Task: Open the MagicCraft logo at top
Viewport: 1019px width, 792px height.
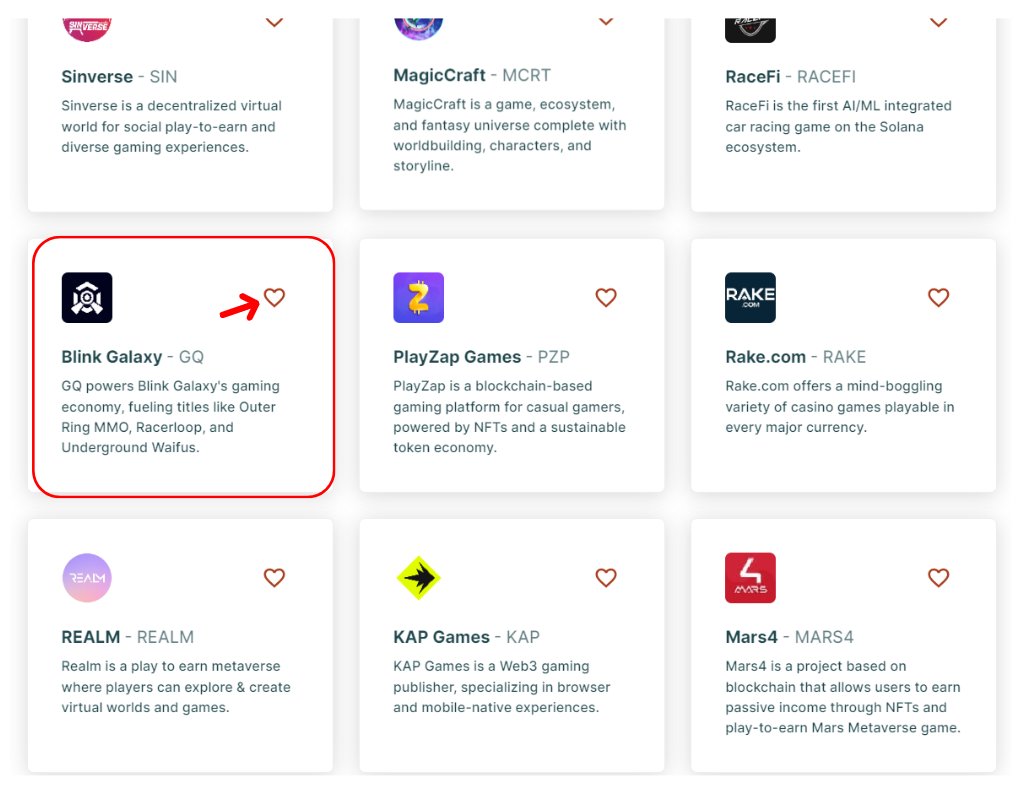Action: pyautogui.click(x=419, y=29)
